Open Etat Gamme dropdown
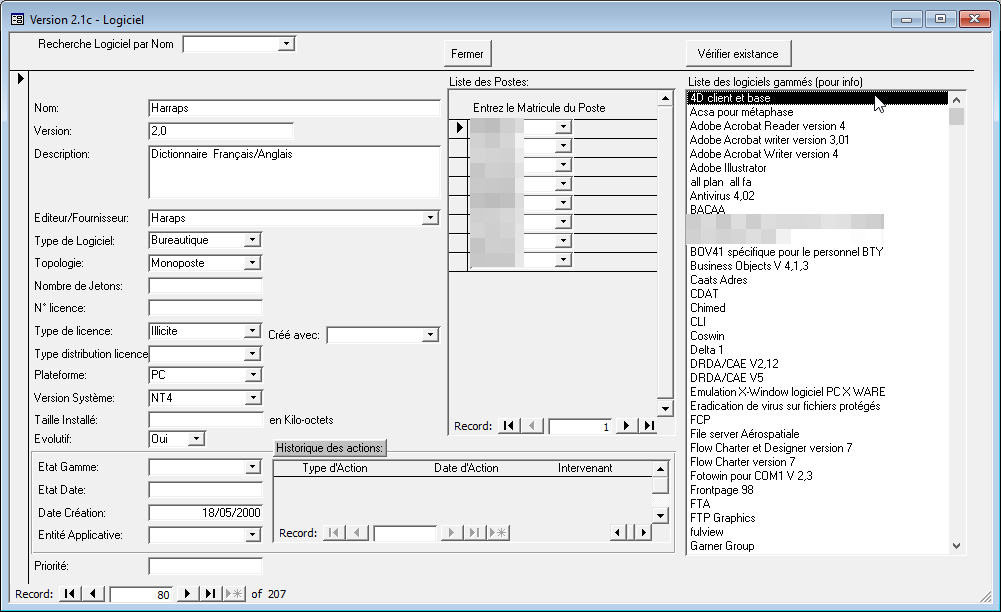 click(x=252, y=467)
